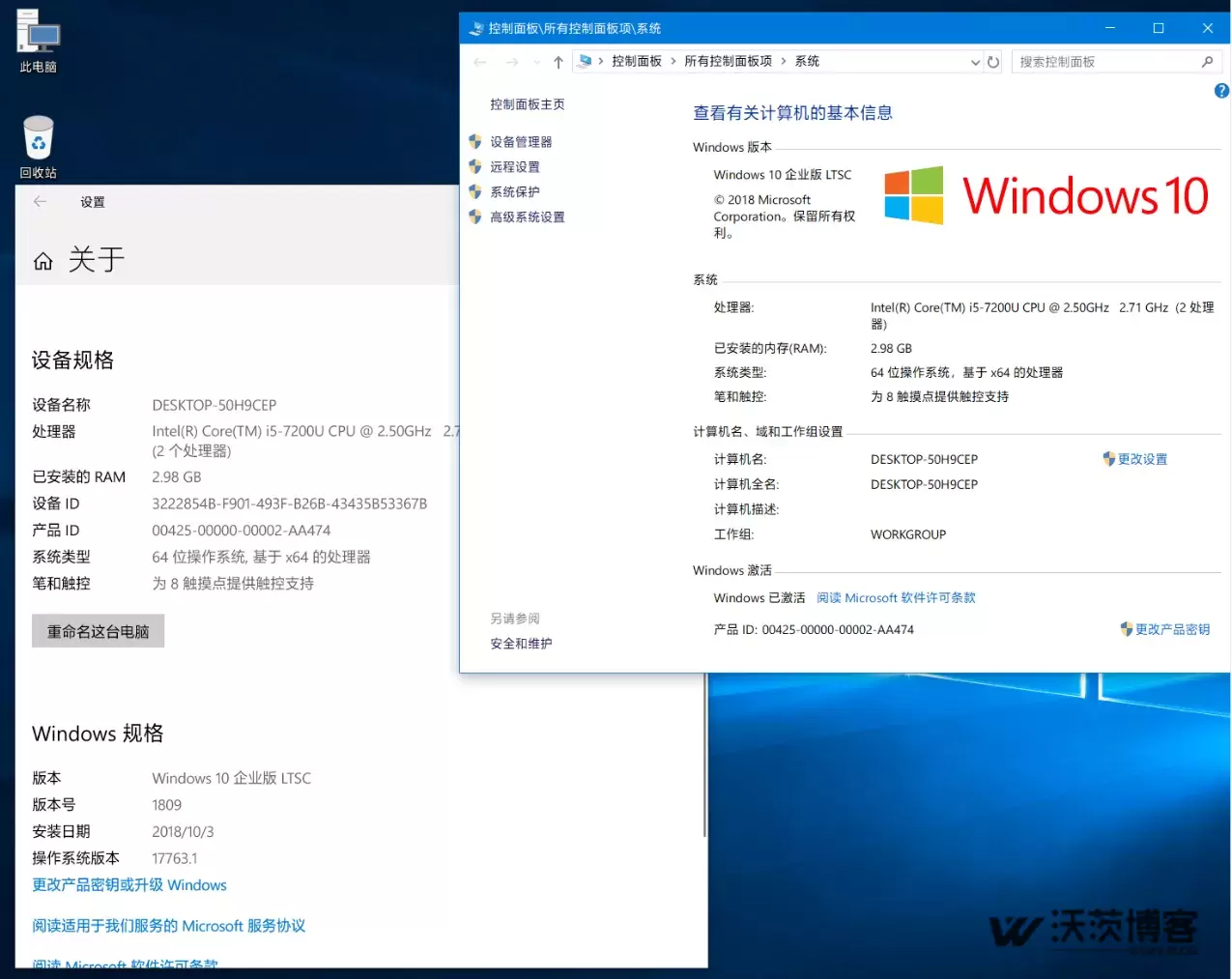Click 更改设置 link for computer name

coord(1142,458)
